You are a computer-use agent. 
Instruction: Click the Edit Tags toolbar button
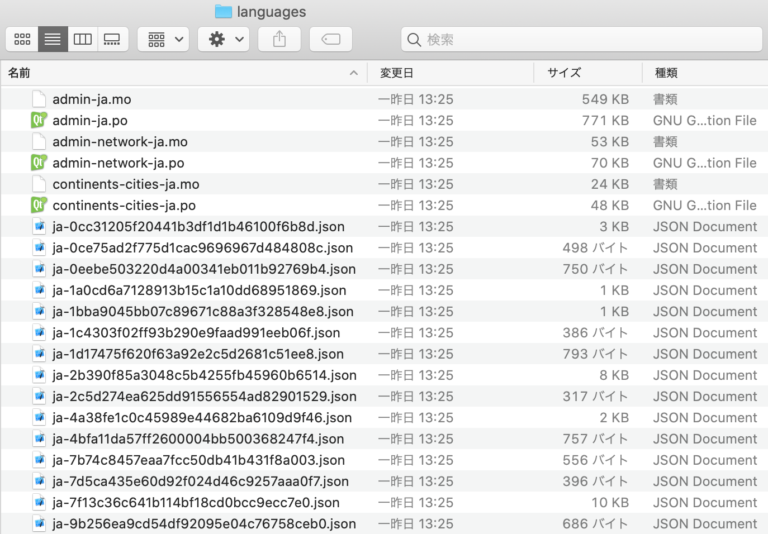[331, 39]
